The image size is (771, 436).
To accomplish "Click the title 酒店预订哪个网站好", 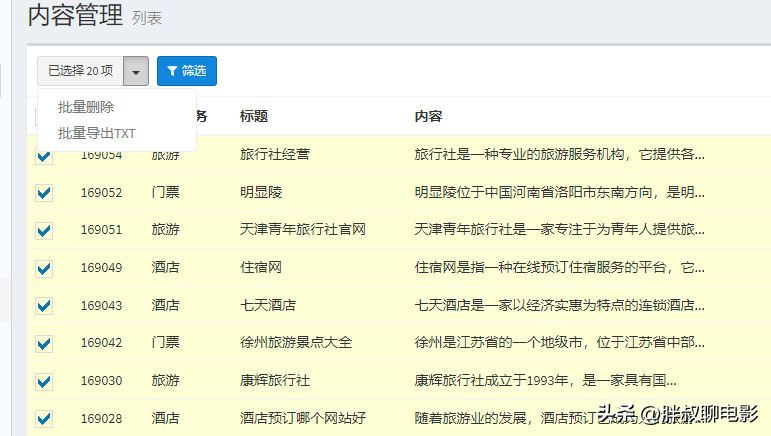I will (x=303, y=418).
